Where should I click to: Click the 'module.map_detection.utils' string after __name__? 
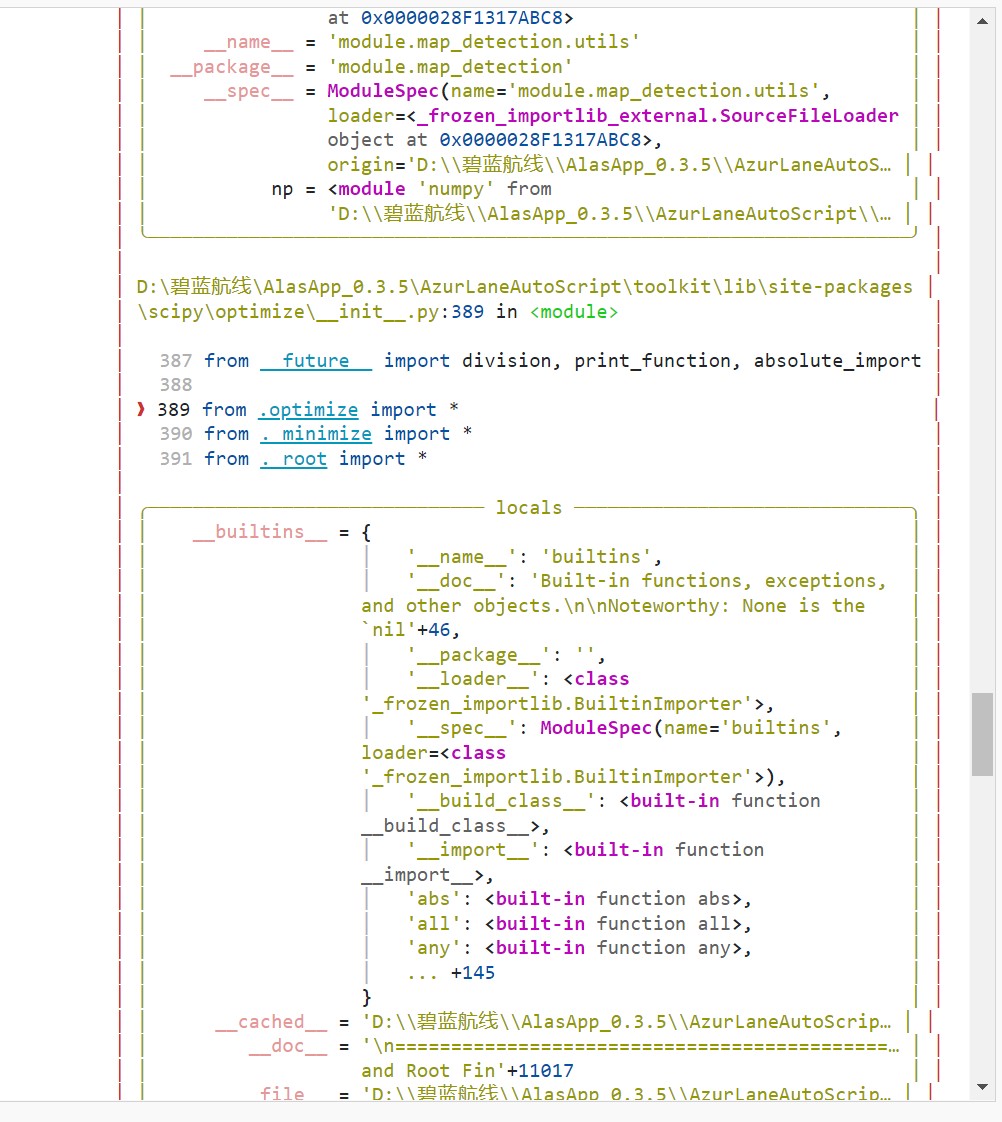[484, 42]
